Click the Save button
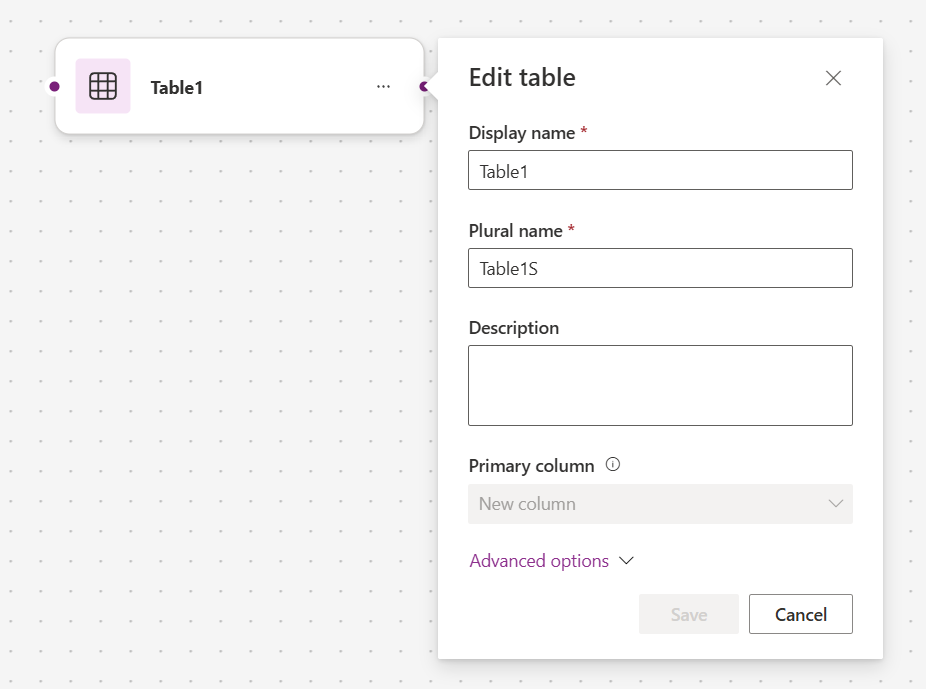 tap(689, 614)
